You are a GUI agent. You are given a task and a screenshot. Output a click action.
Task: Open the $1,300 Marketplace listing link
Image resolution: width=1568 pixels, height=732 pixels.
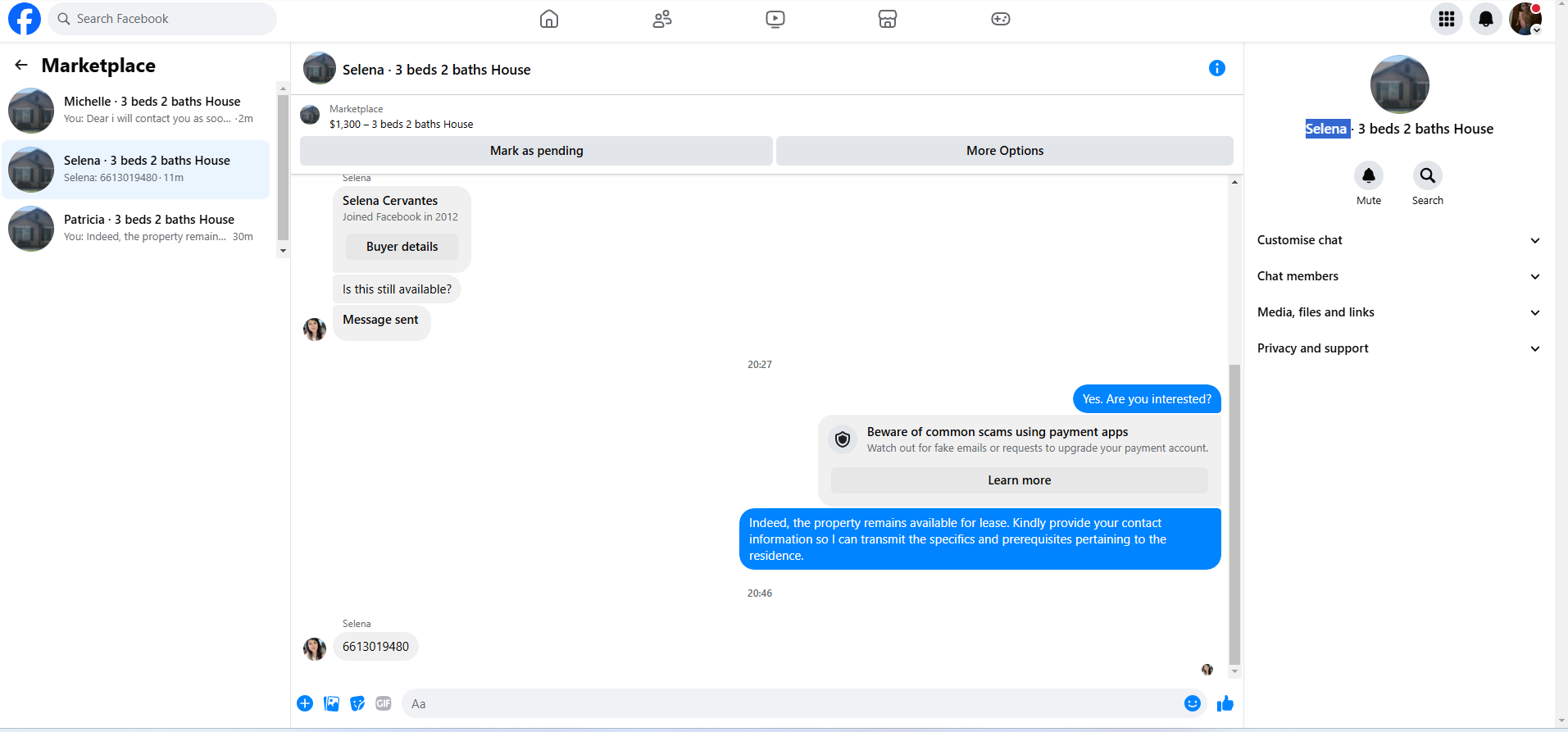tap(401, 125)
